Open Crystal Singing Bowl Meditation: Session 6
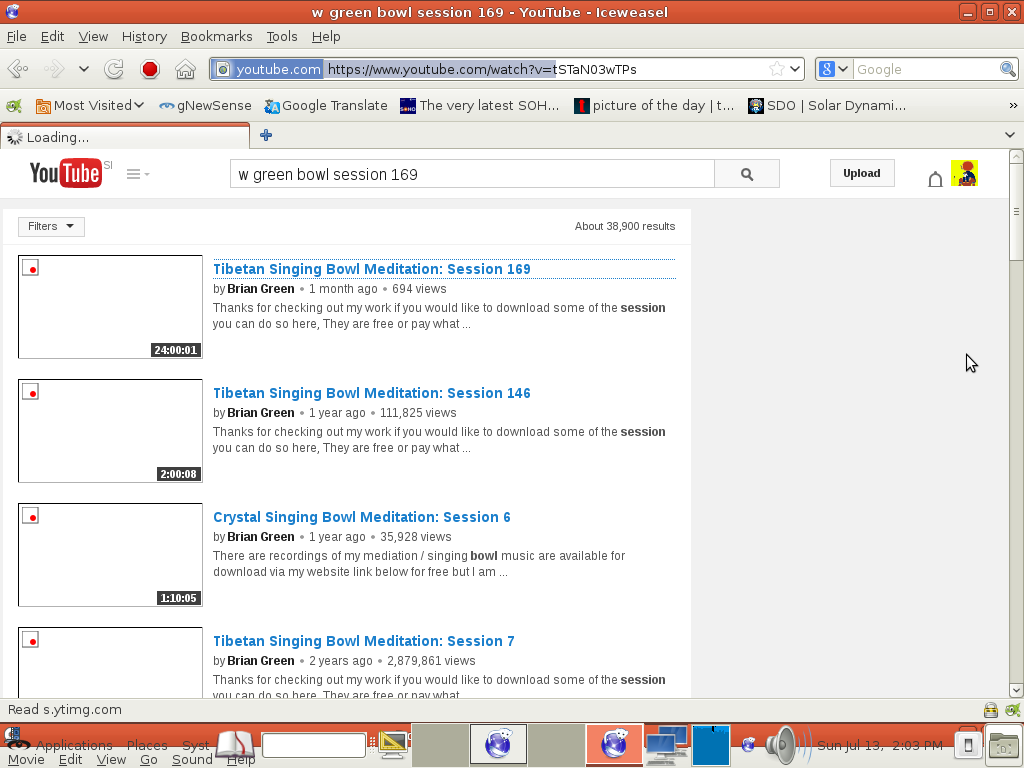The width and height of the screenshot is (1024, 768). [x=361, y=517]
